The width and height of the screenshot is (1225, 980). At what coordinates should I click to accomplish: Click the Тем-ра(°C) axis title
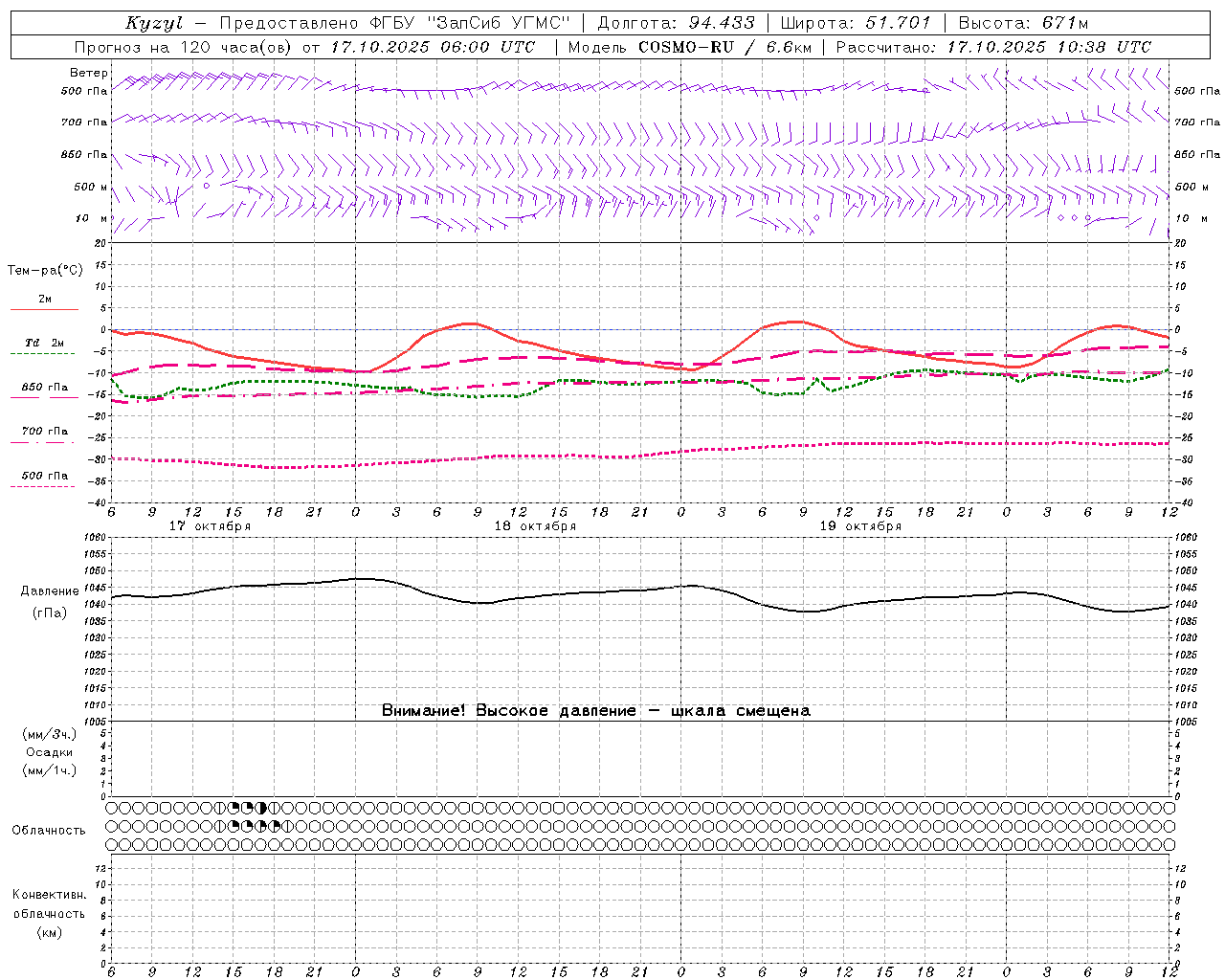(x=45, y=271)
